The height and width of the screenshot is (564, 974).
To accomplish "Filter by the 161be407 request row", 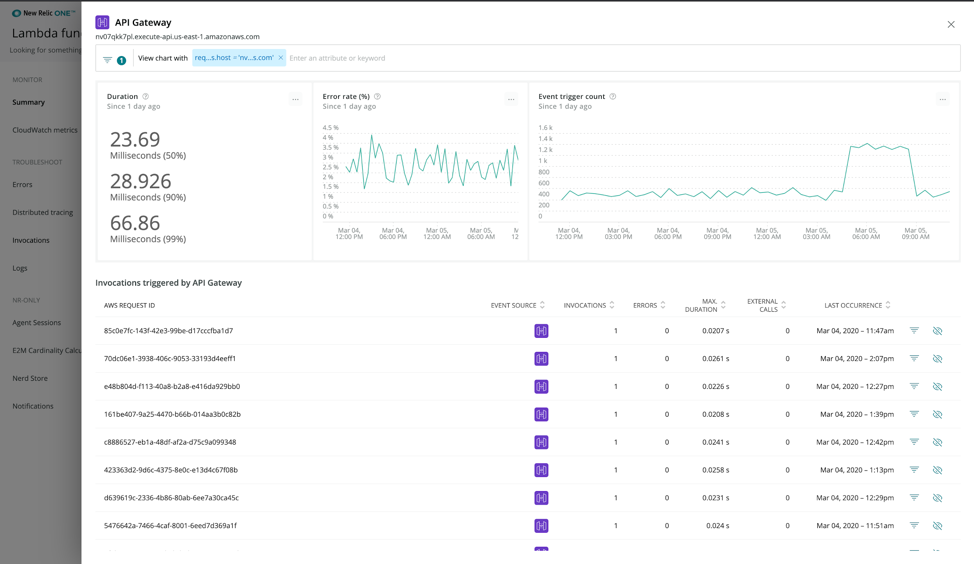I will (x=914, y=414).
